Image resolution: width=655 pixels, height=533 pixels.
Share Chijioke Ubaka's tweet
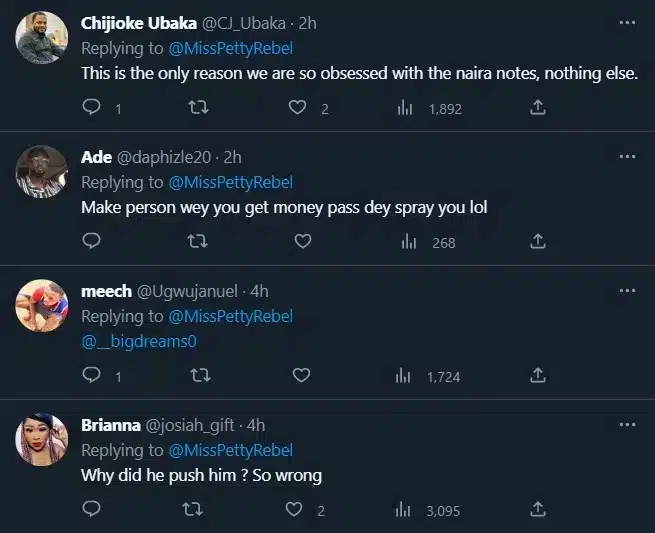tap(537, 108)
